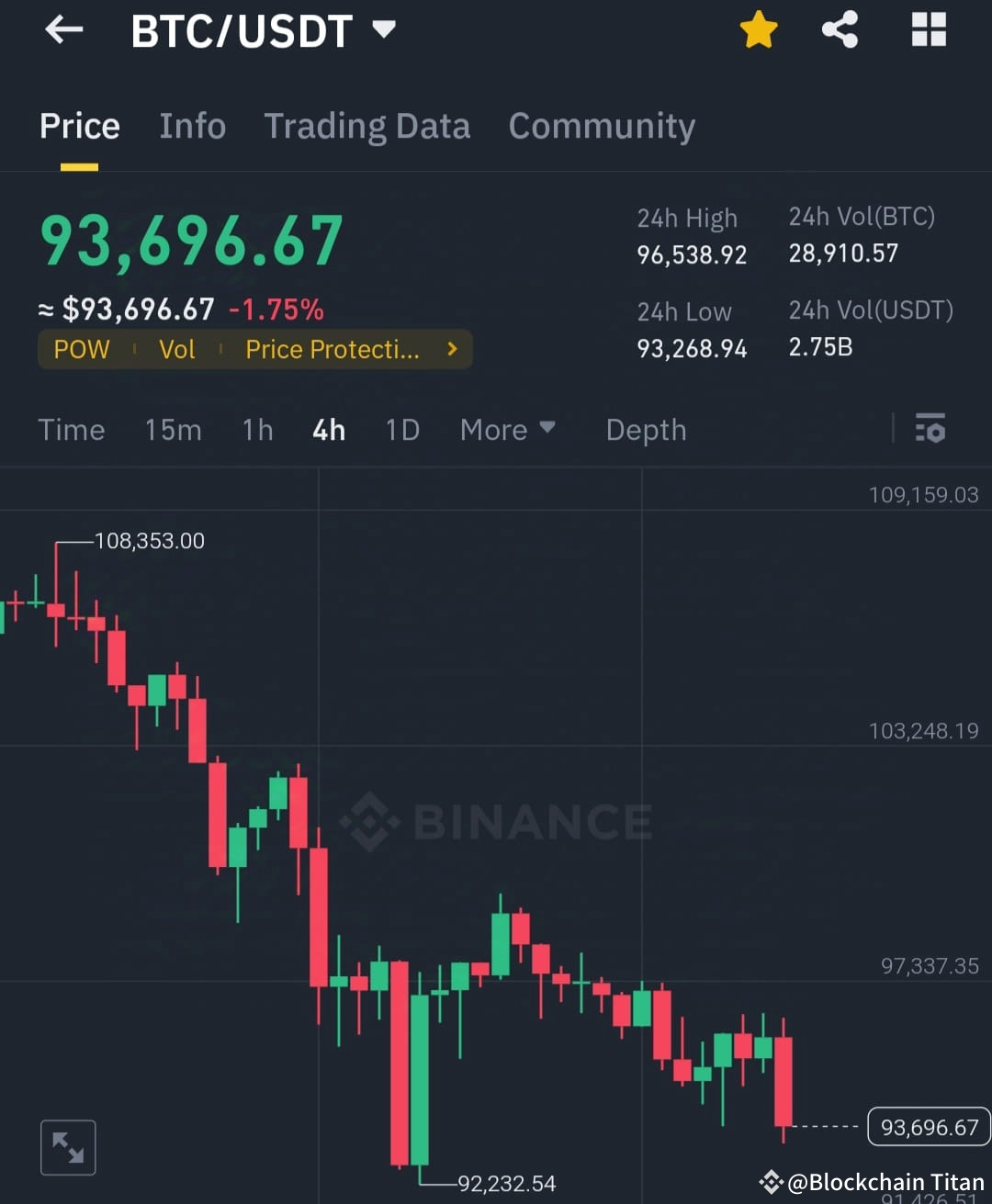Select the 15m timeframe
Viewport: 992px width, 1204px height.
(x=173, y=429)
